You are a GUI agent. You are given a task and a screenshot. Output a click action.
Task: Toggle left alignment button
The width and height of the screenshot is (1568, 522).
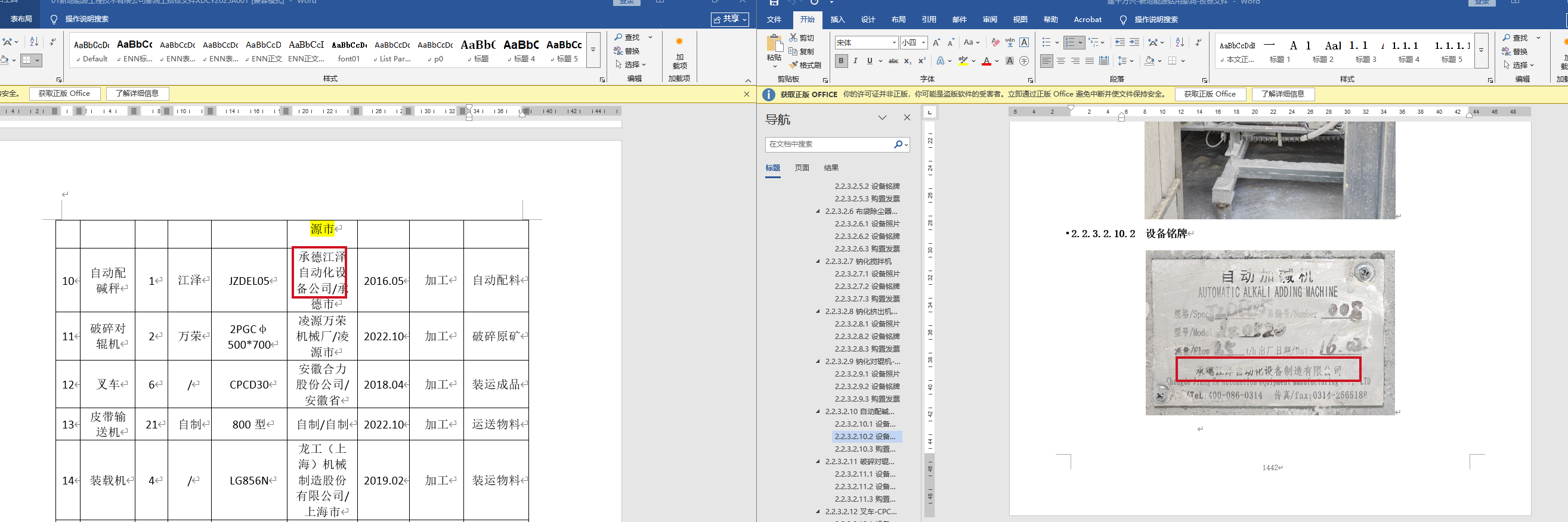coord(1046,61)
